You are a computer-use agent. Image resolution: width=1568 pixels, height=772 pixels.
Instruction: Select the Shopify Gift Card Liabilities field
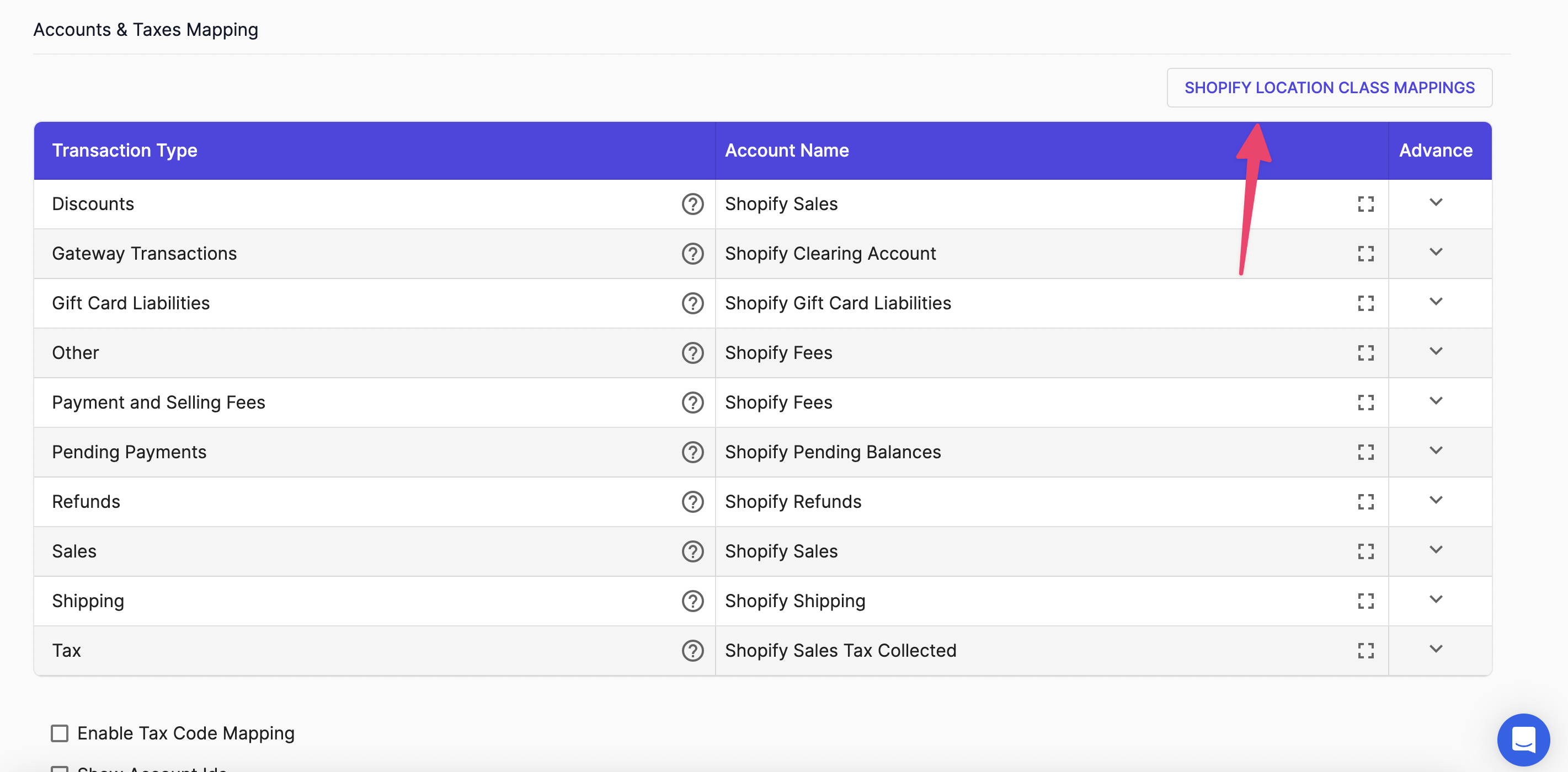1051,303
